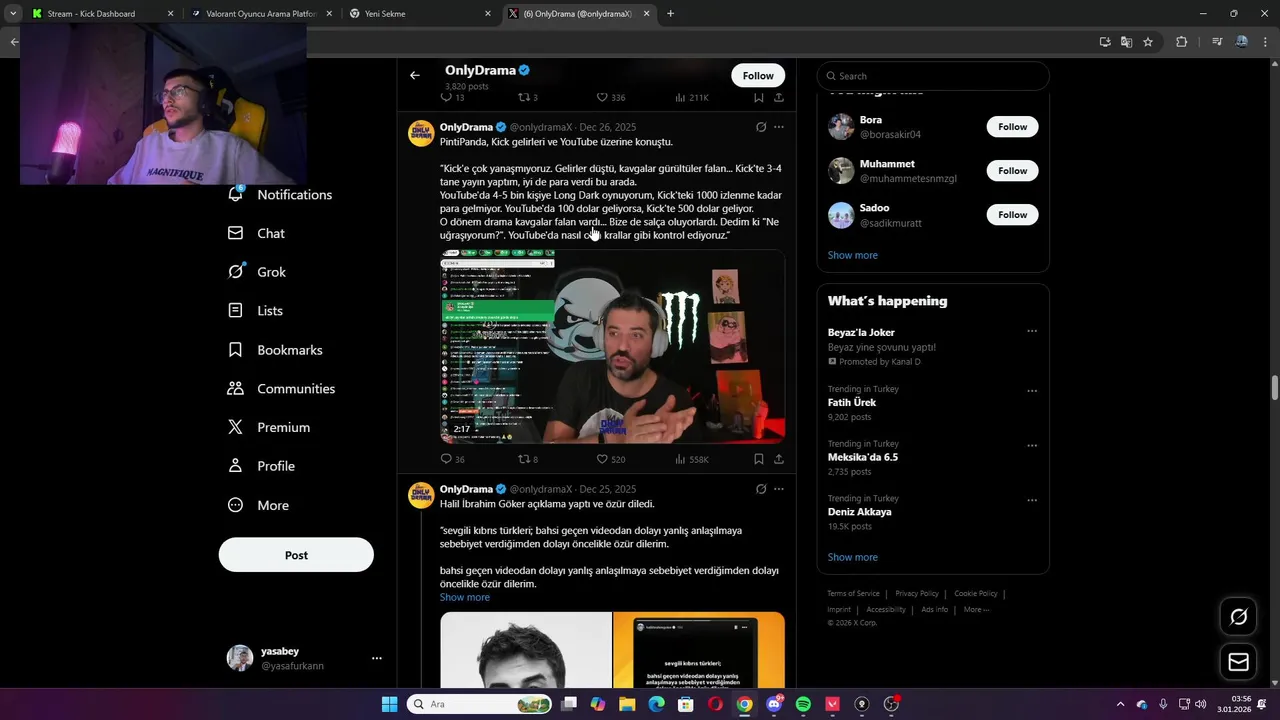The height and width of the screenshot is (720, 1280).
Task: Open Grok in the left sidebar
Action: 257,272
